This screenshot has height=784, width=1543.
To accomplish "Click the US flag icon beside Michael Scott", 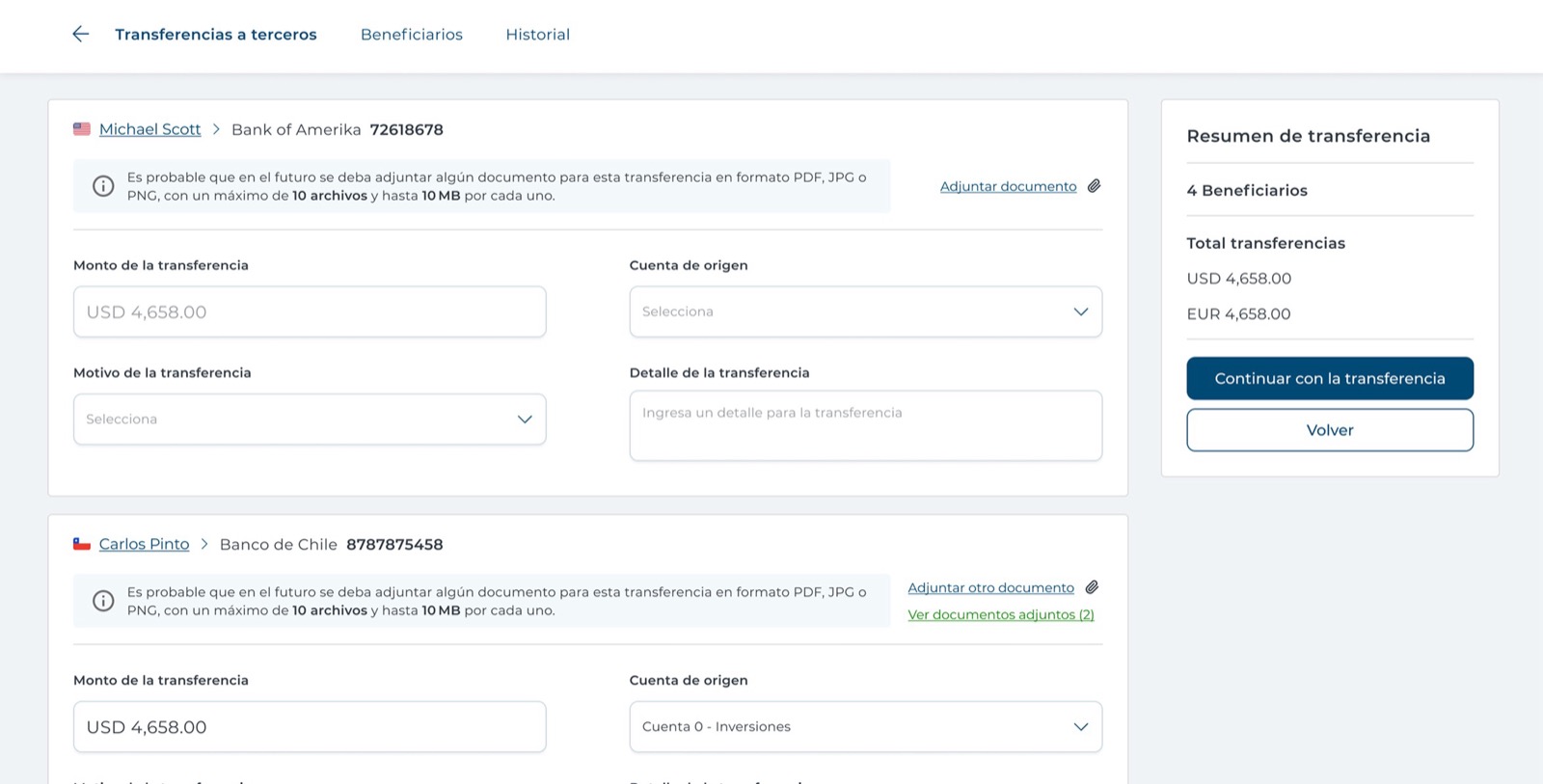I will point(82,129).
